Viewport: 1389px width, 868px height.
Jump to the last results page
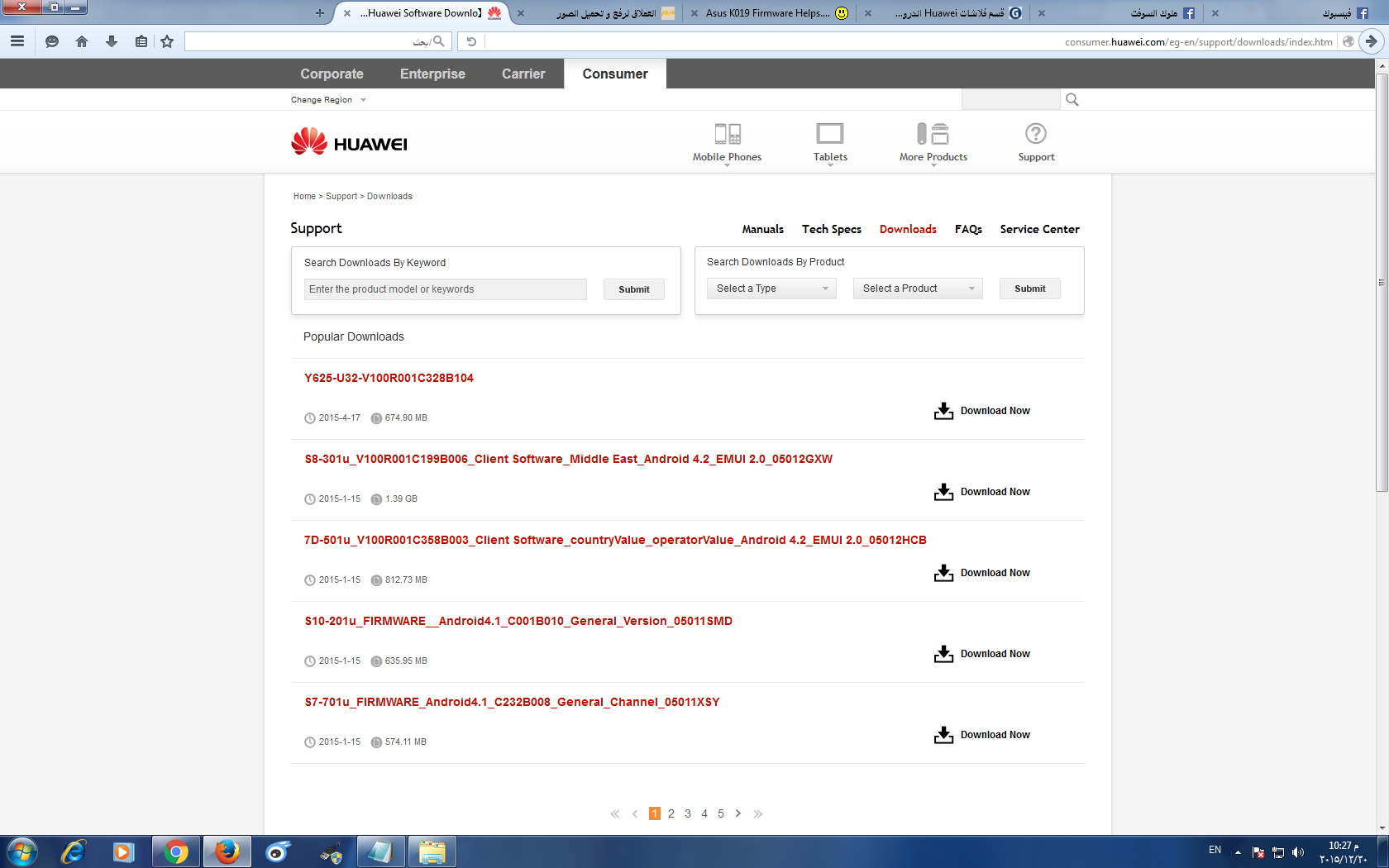[758, 813]
